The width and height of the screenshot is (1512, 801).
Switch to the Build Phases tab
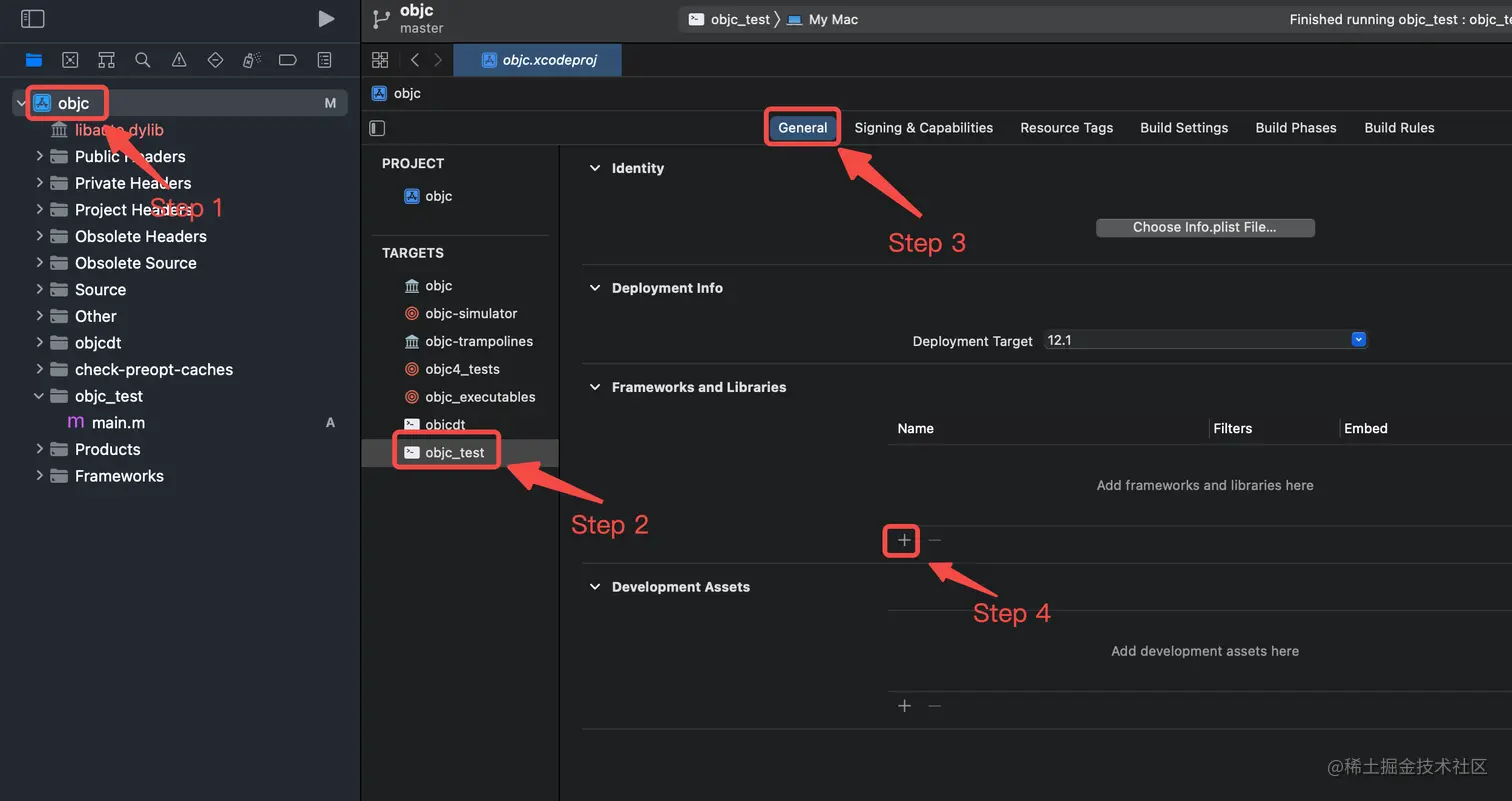point(1296,127)
